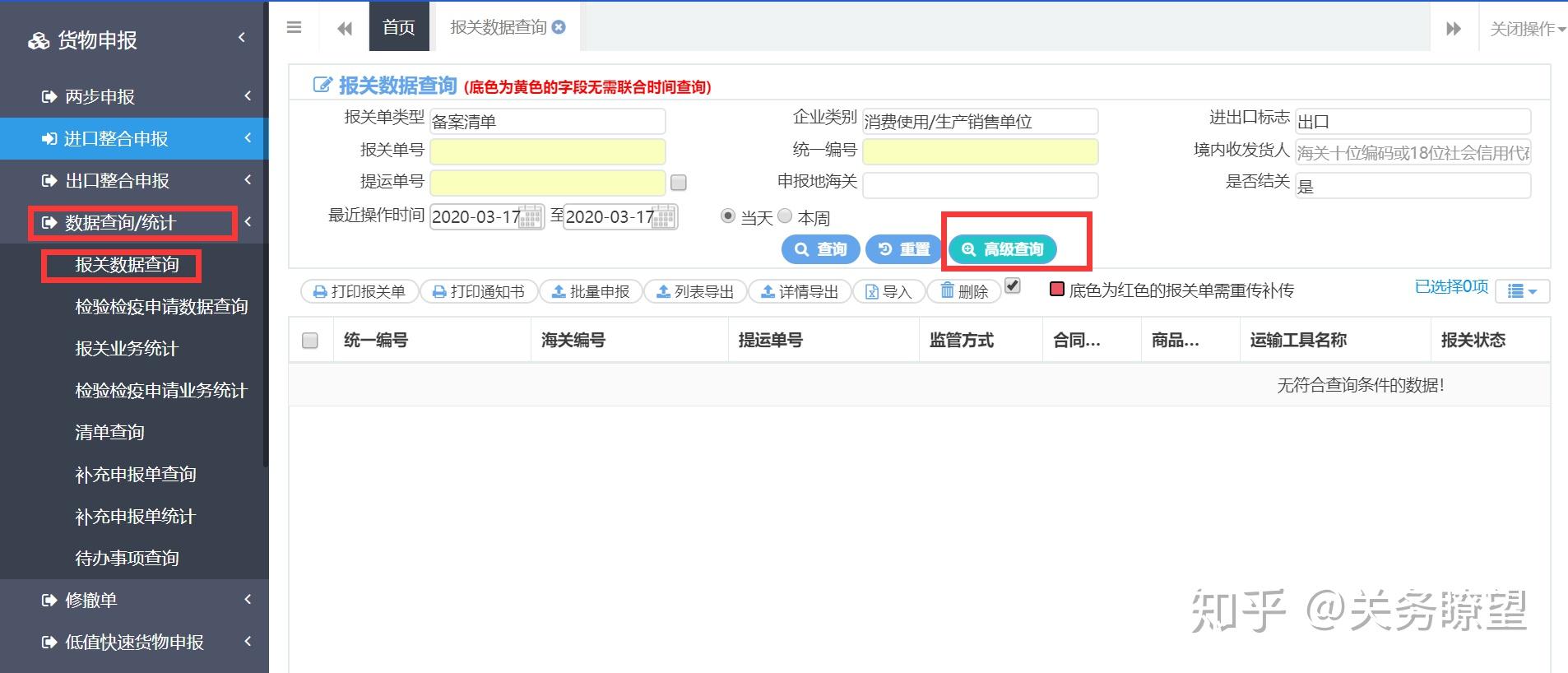Image resolution: width=1568 pixels, height=673 pixels.
Task: Open 补充申报单统计 in the sidebar
Action: point(135,516)
